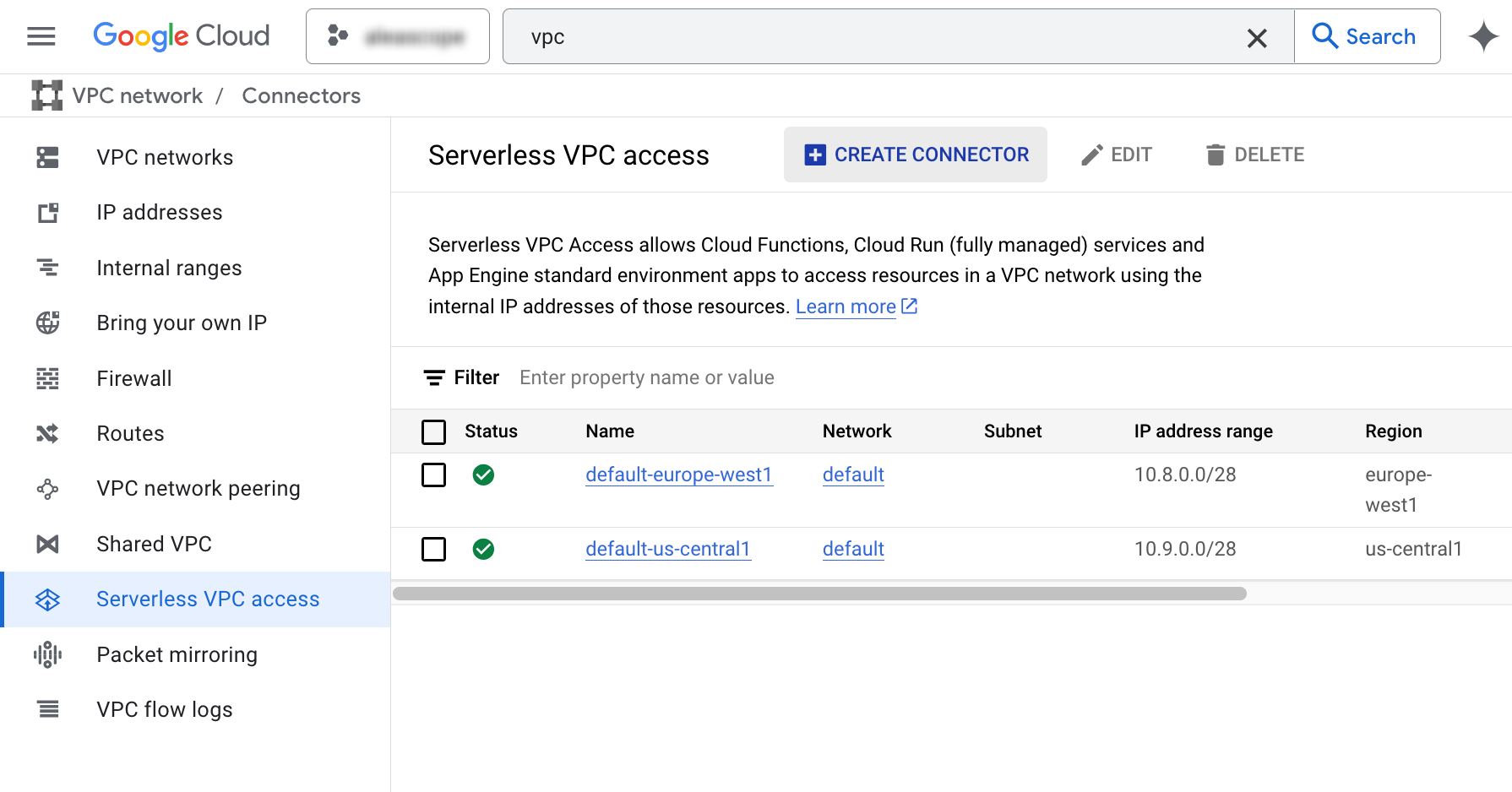Click Bring your own IP globe icon
The height and width of the screenshot is (792, 1512).
point(48,323)
